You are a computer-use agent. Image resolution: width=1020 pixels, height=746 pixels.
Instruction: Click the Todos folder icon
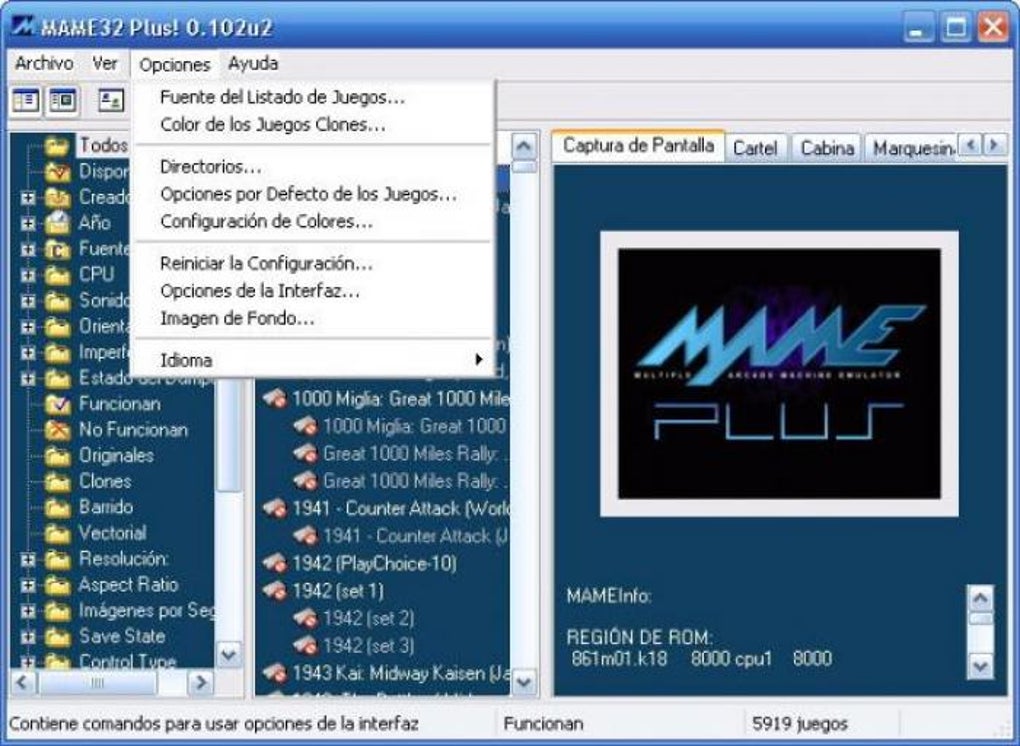click(57, 146)
